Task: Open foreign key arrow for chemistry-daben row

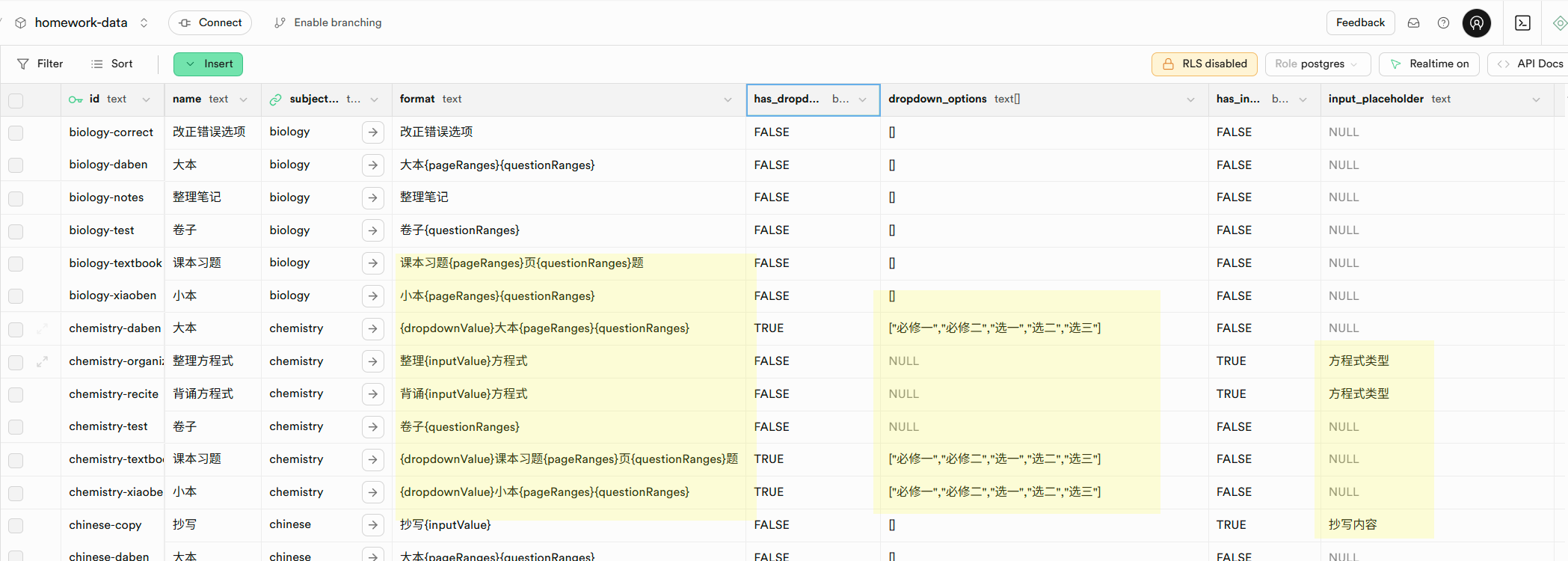Action: pyautogui.click(x=372, y=328)
